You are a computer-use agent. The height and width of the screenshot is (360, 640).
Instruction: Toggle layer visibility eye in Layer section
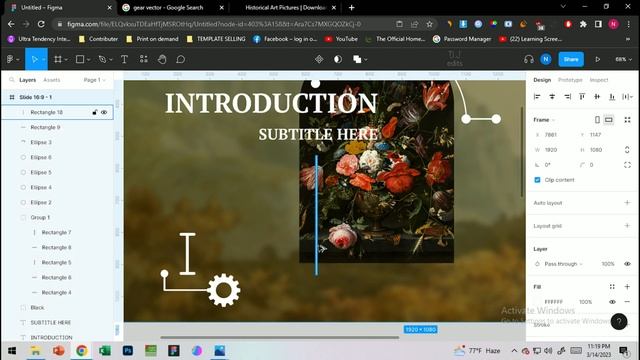click(x=627, y=264)
